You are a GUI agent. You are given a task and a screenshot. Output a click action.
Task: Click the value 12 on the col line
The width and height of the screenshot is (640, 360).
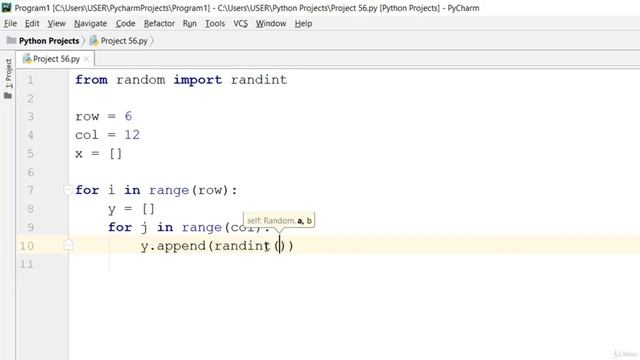(x=132, y=135)
